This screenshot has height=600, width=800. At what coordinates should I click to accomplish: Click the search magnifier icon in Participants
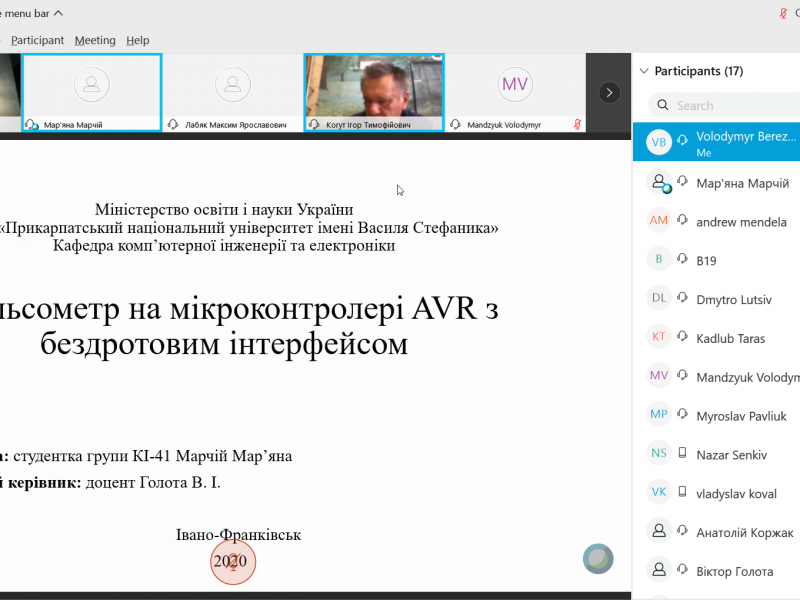[663, 105]
